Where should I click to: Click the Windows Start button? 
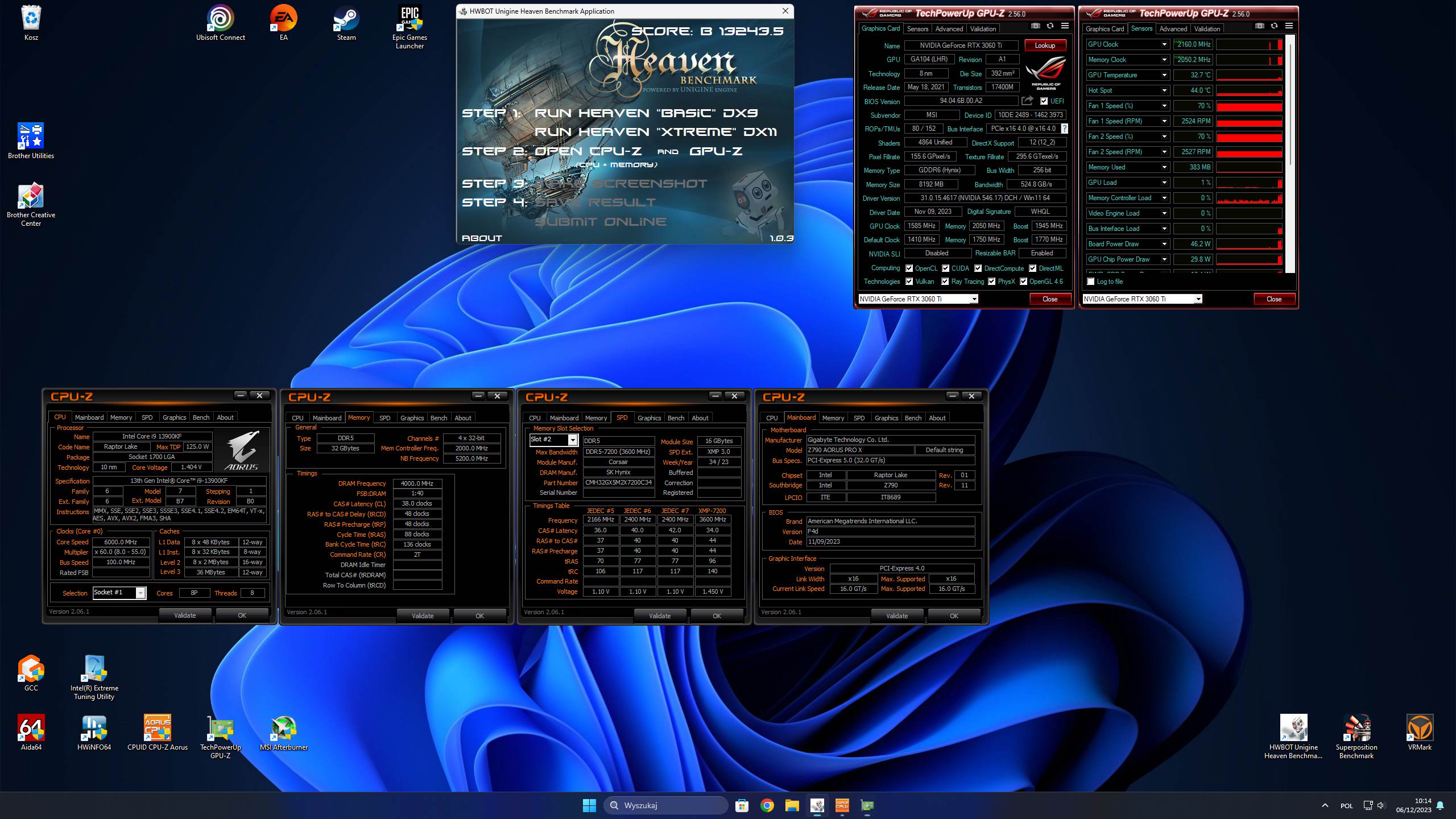[589, 805]
